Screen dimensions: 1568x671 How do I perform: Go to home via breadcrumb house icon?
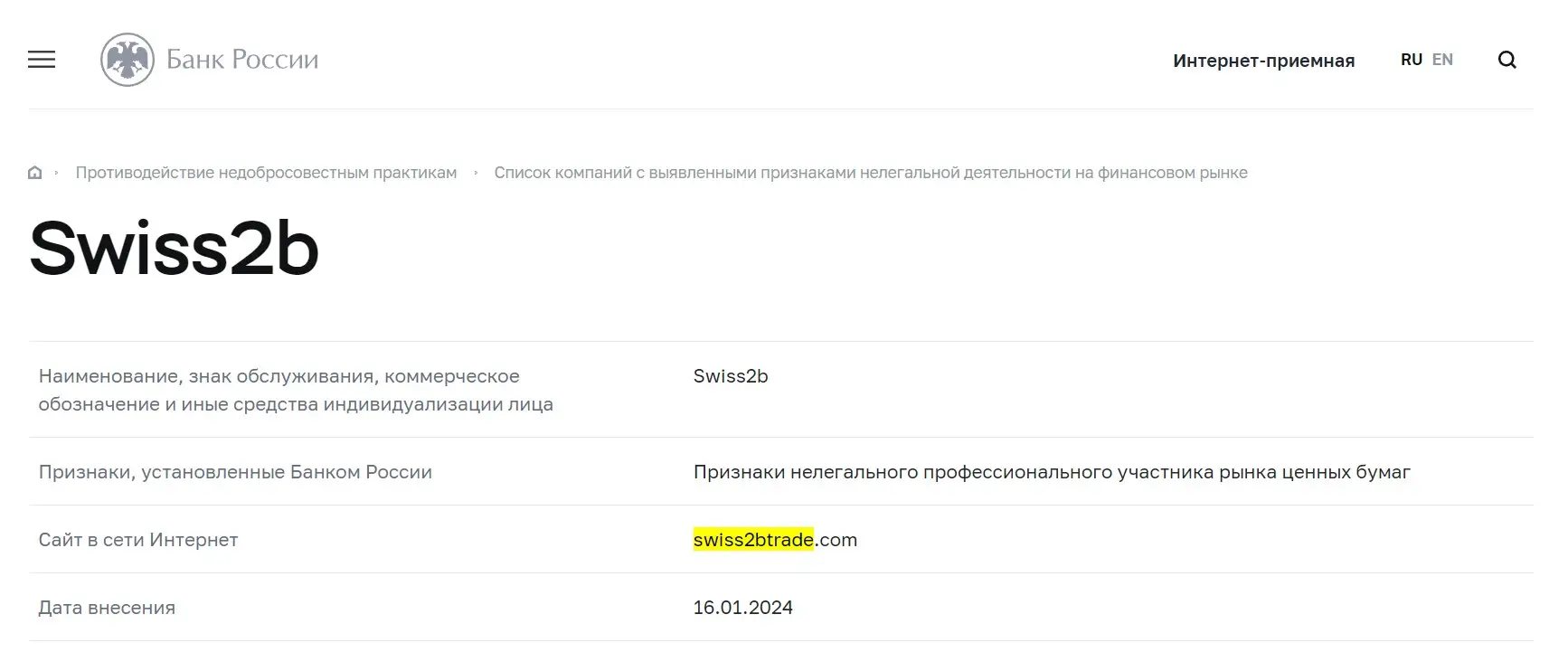coord(35,173)
